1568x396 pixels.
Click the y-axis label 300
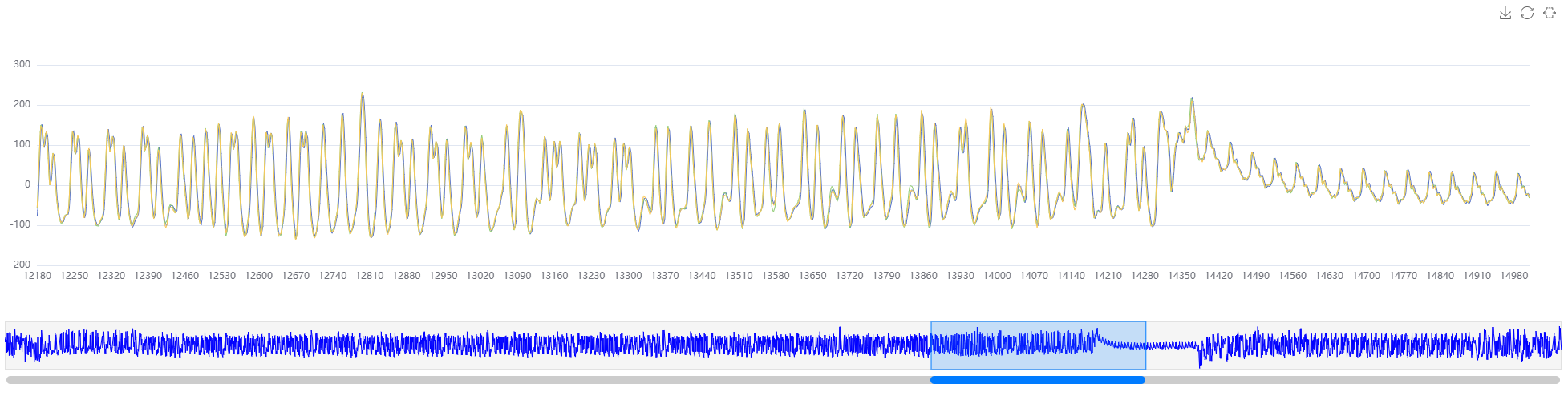[22, 64]
